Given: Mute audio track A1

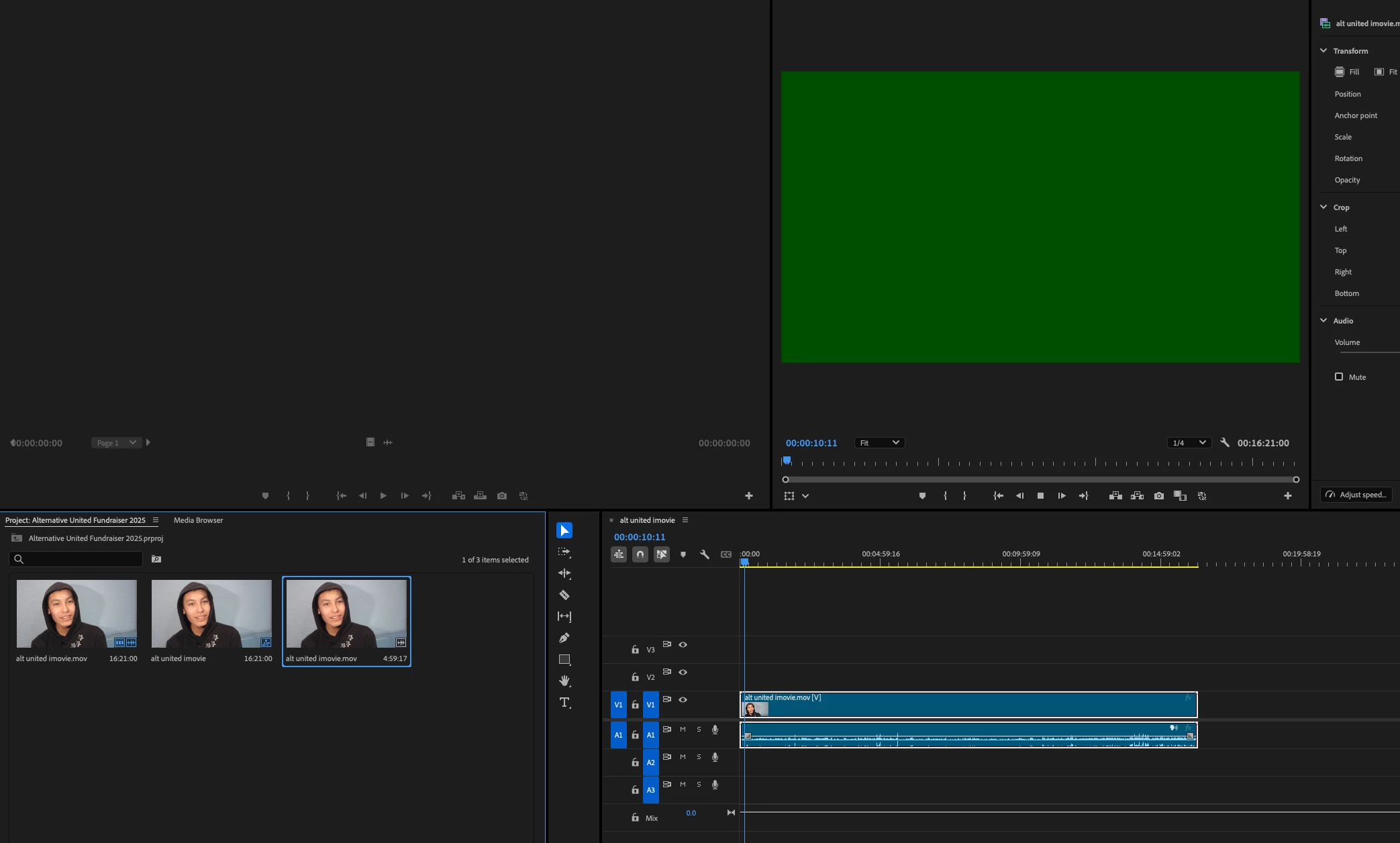Looking at the screenshot, I should coord(683,730).
